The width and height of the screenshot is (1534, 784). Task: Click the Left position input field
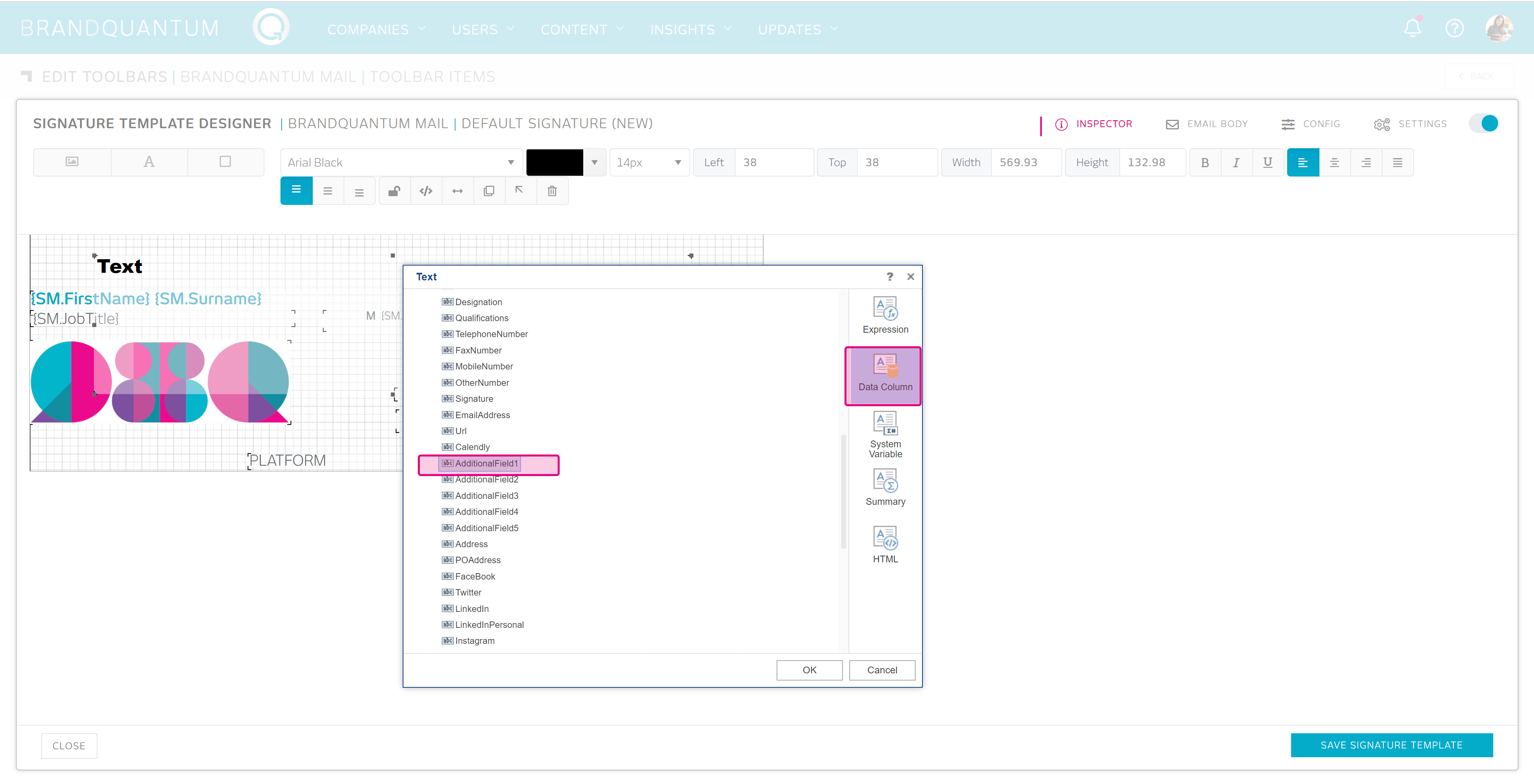774,163
